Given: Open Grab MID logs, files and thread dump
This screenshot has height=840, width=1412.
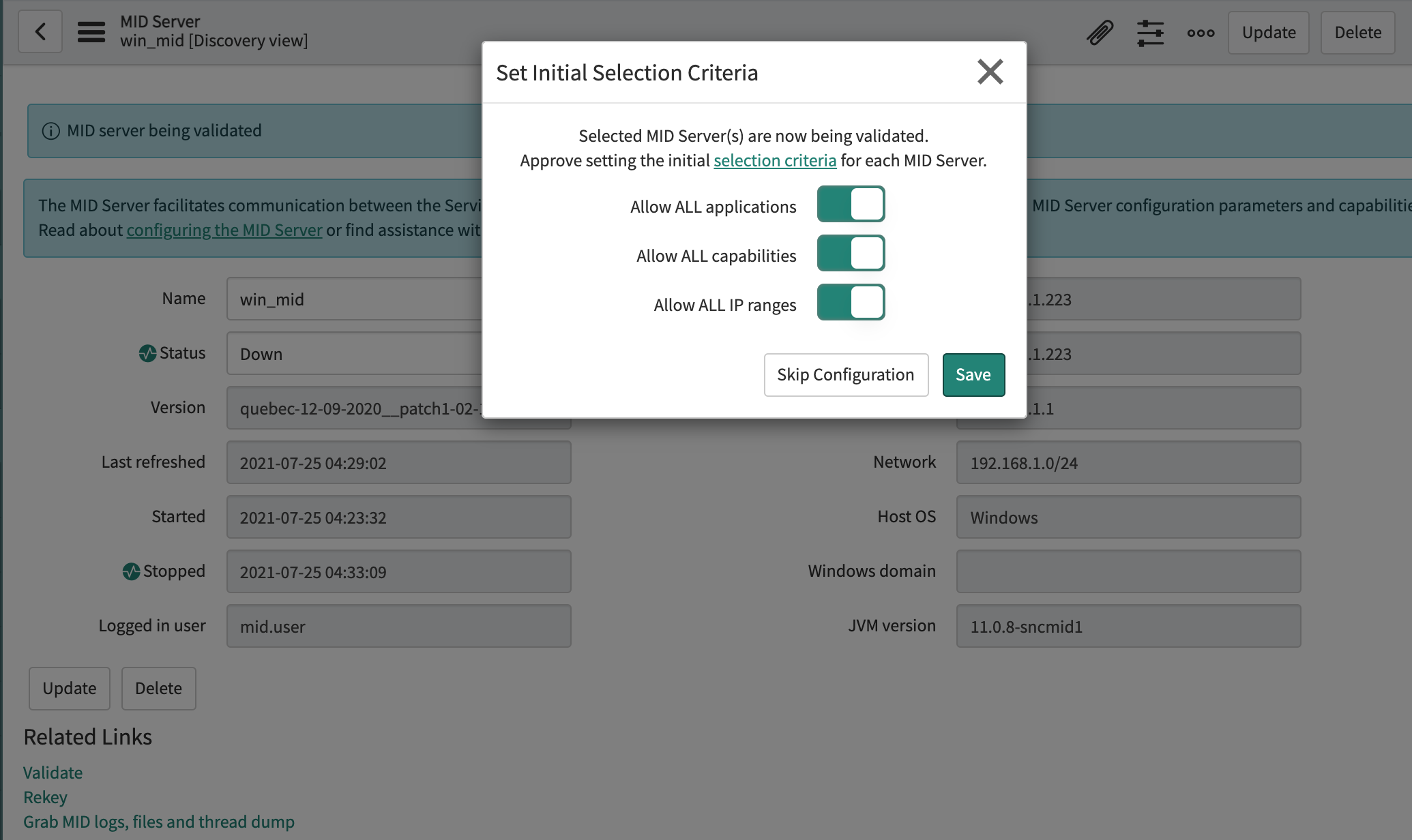Looking at the screenshot, I should tap(159, 822).
